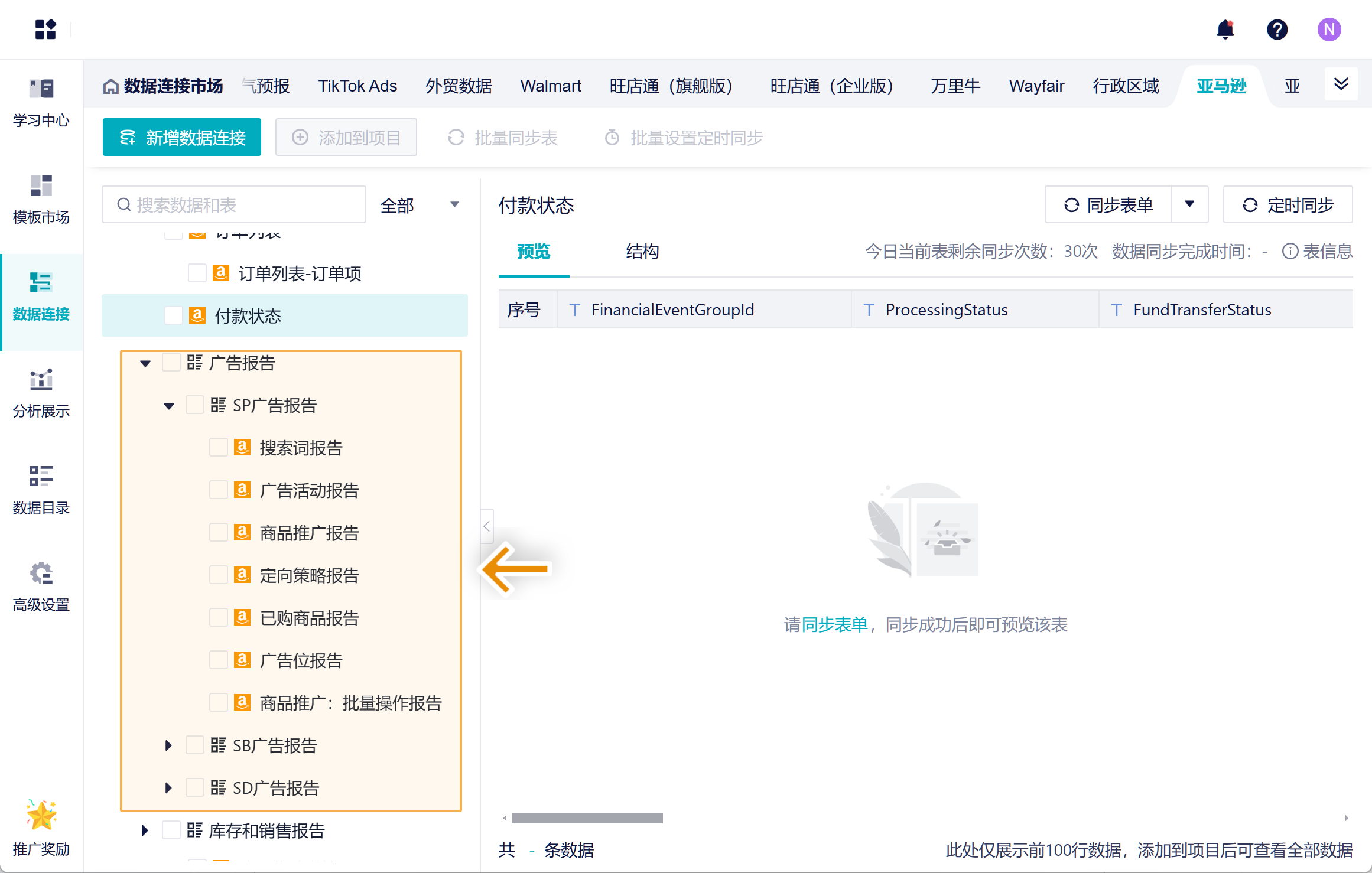Select the 预览 tab
This screenshot has height=873, width=1372.
tap(534, 252)
